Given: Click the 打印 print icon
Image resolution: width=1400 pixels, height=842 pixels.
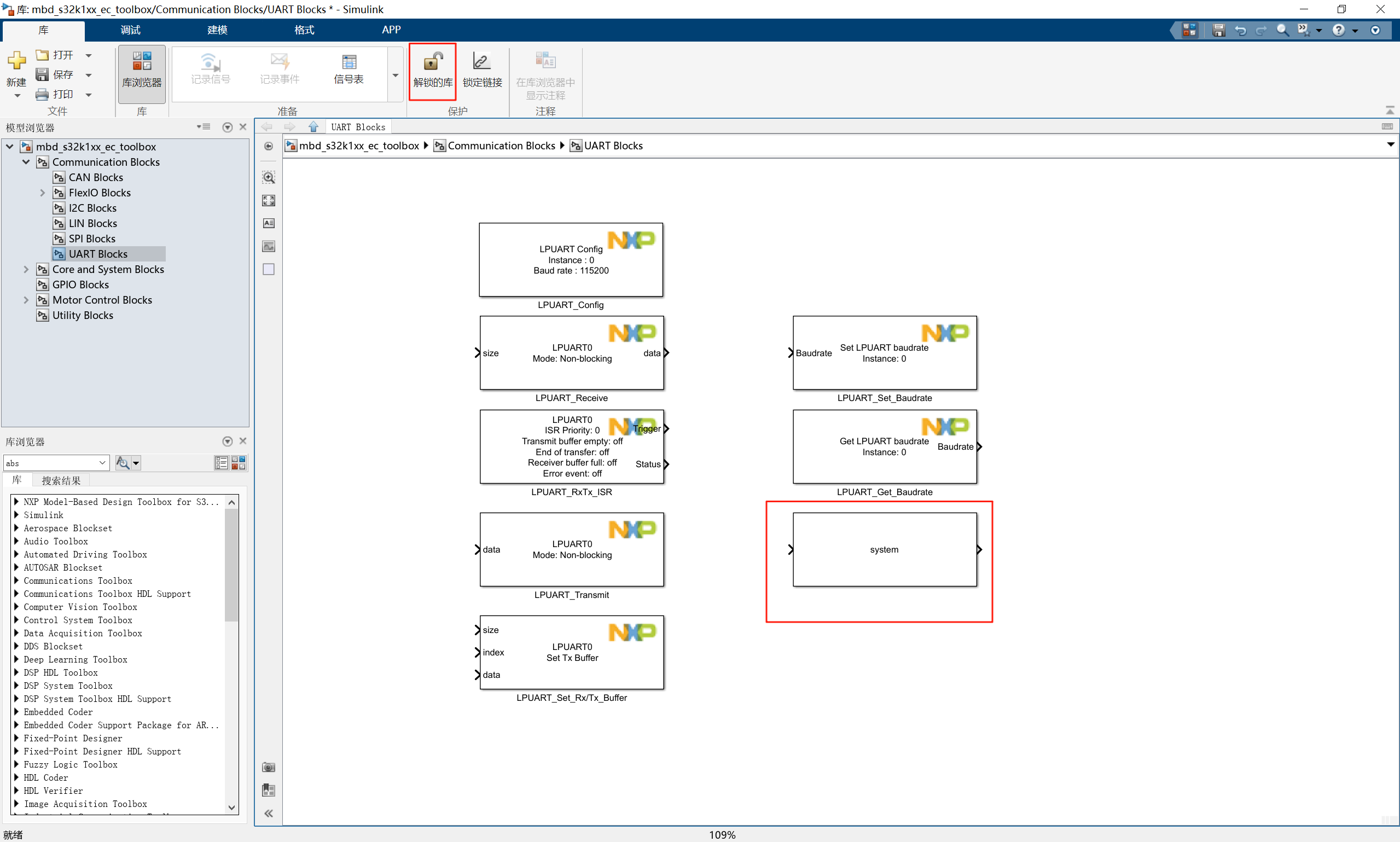Looking at the screenshot, I should [42, 94].
